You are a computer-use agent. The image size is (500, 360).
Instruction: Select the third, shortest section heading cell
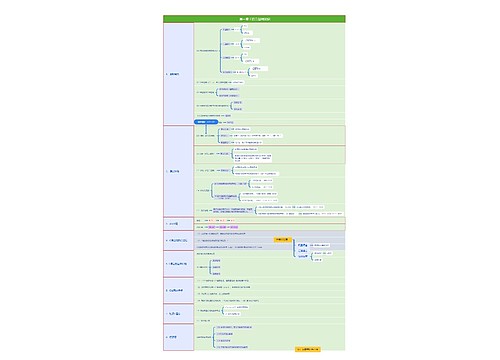178,224
